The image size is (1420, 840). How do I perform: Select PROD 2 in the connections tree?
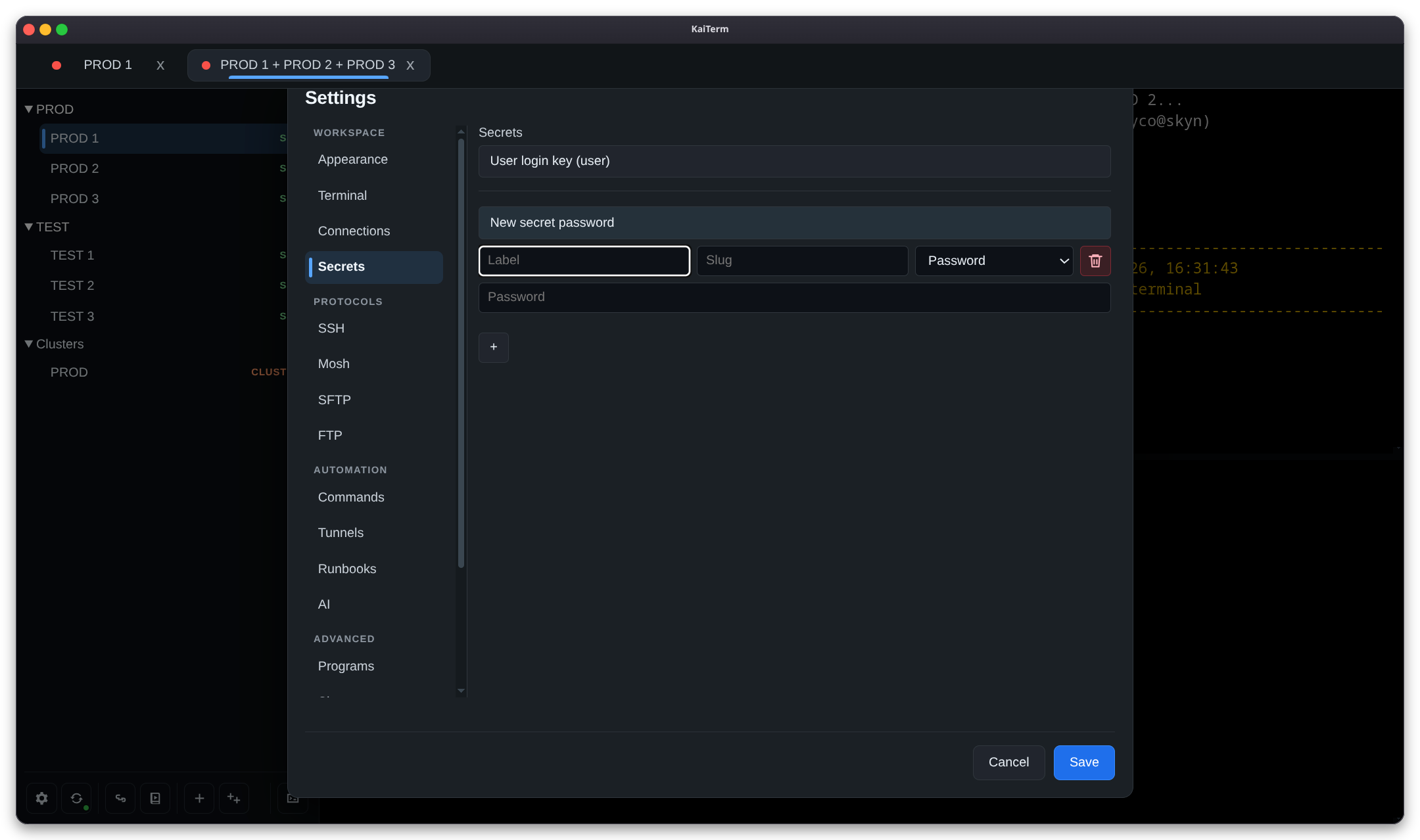pos(163,169)
